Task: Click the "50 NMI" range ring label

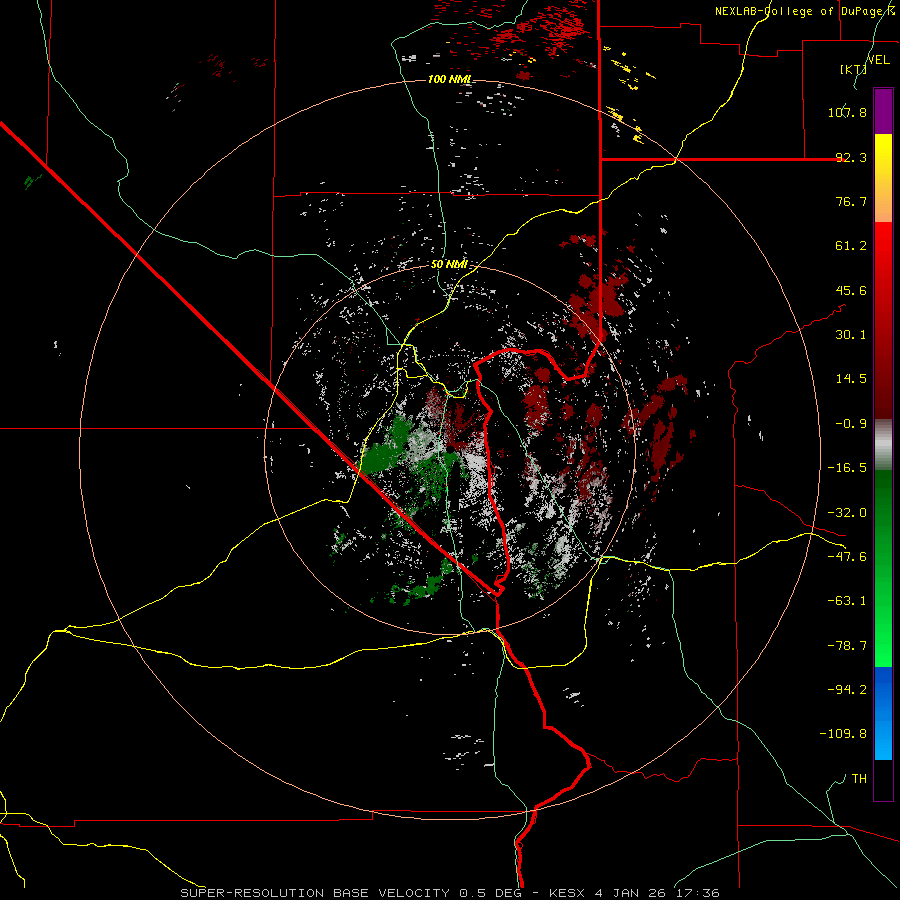Action: pos(449,265)
